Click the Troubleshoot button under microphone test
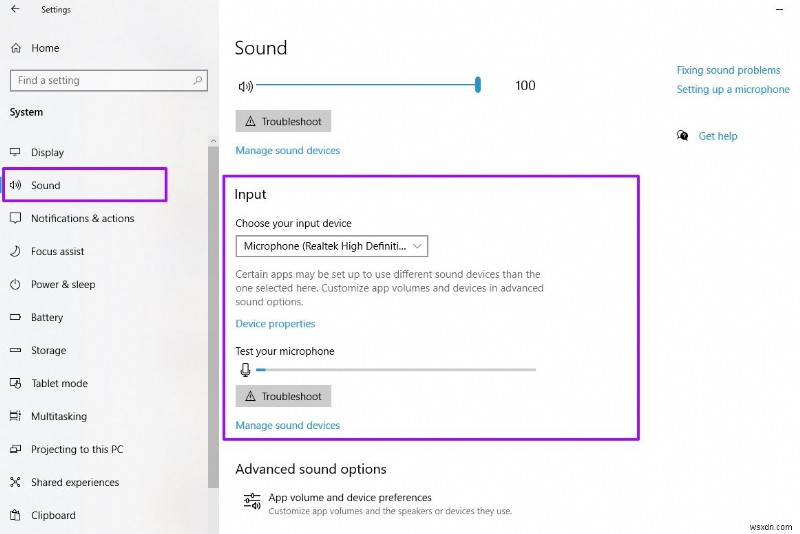The width and height of the screenshot is (800, 534). tap(283, 396)
